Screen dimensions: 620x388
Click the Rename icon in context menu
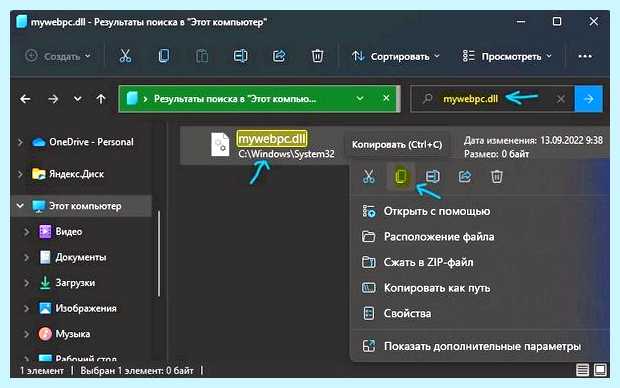[433, 176]
